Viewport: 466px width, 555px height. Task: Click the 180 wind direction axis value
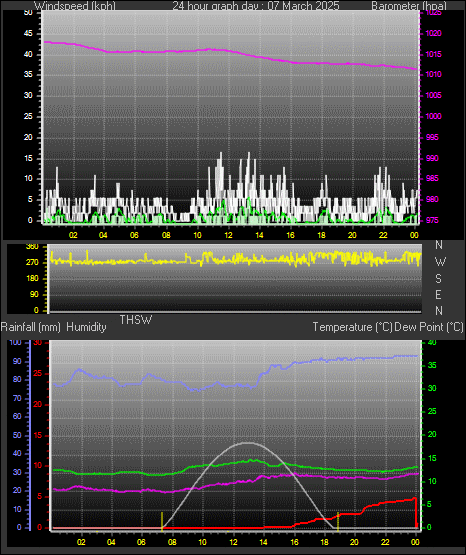[x=32, y=279]
